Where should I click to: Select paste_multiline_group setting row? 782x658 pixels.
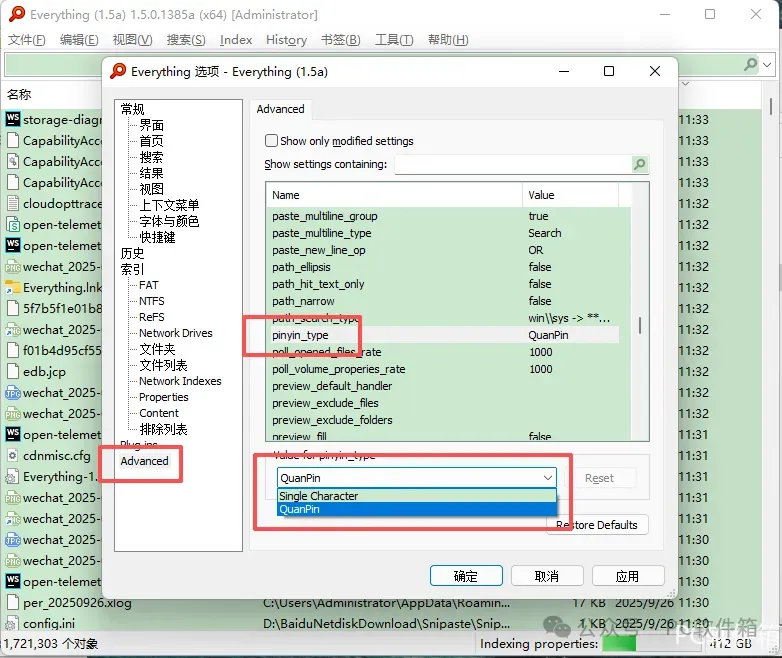444,216
